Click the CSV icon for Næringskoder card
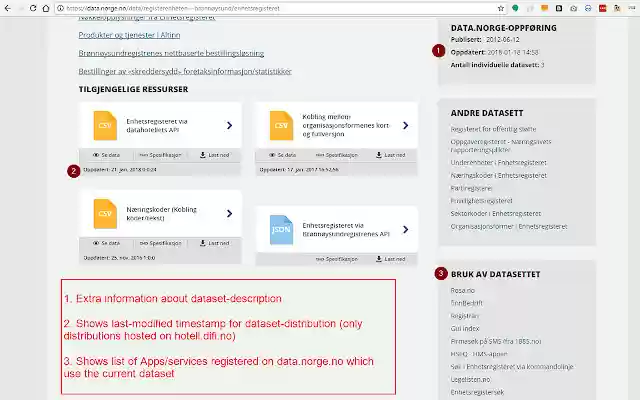The height and width of the screenshot is (400, 640). (105, 213)
